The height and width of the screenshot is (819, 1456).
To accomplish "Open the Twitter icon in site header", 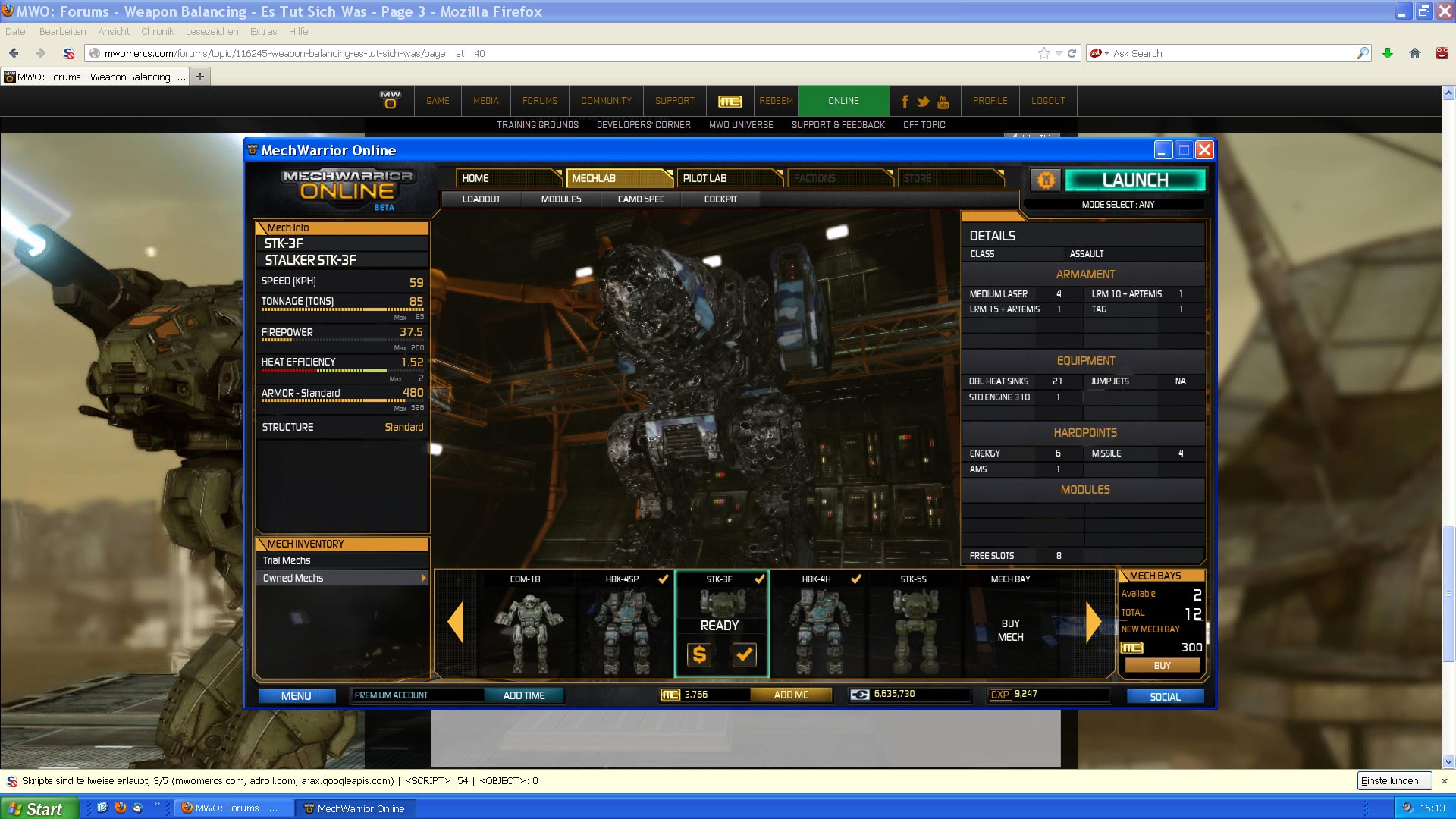I will click(x=923, y=102).
